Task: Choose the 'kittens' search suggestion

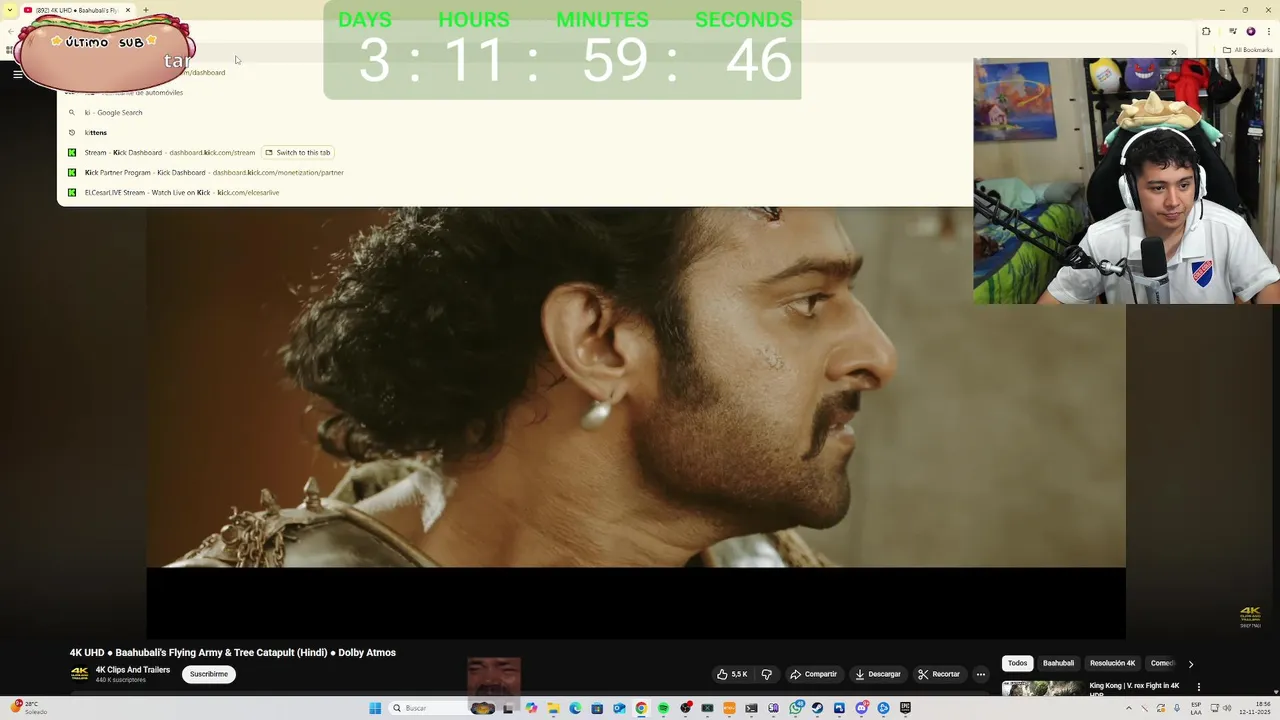Action: (x=515, y=132)
